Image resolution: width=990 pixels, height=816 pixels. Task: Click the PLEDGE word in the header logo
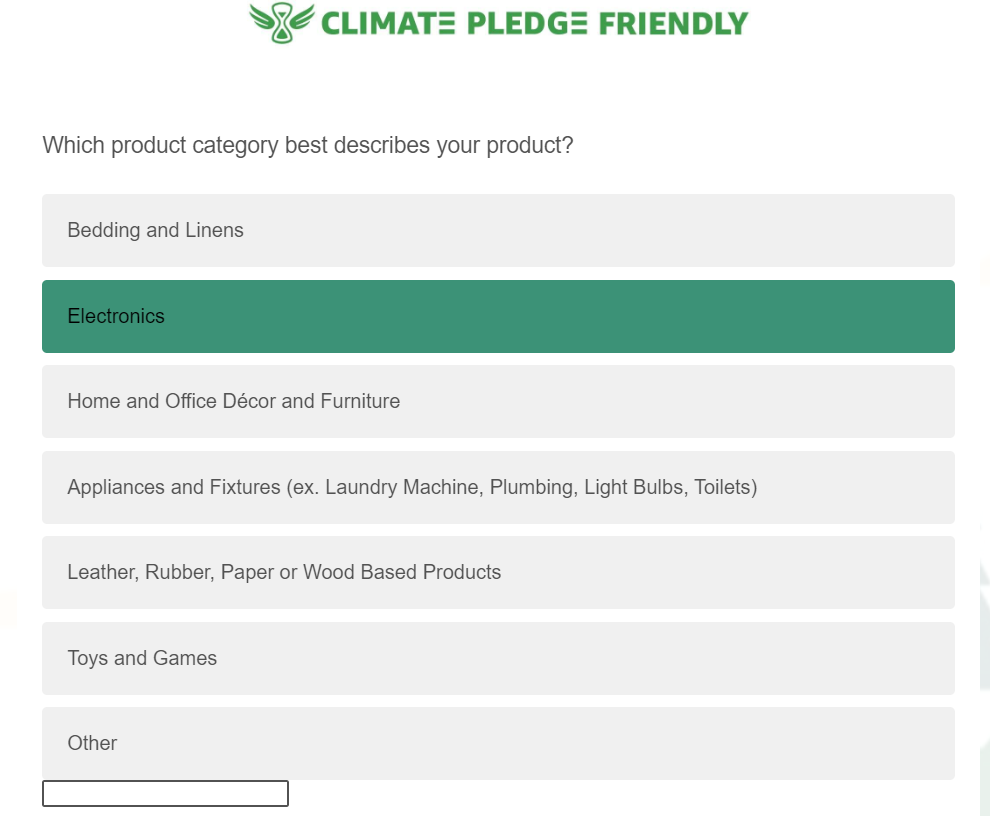[527, 24]
